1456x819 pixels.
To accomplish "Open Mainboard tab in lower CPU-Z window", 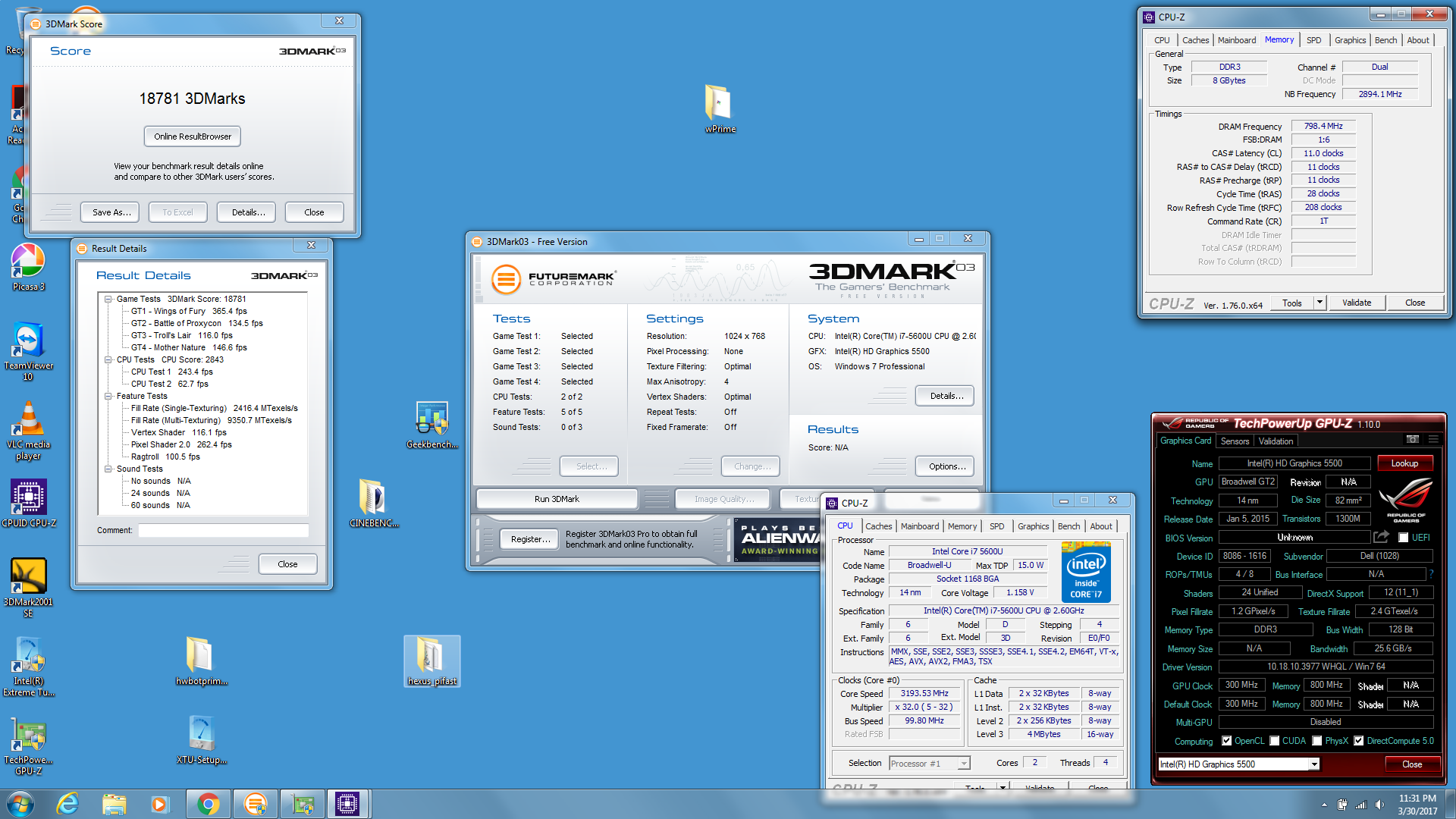I will point(920,526).
